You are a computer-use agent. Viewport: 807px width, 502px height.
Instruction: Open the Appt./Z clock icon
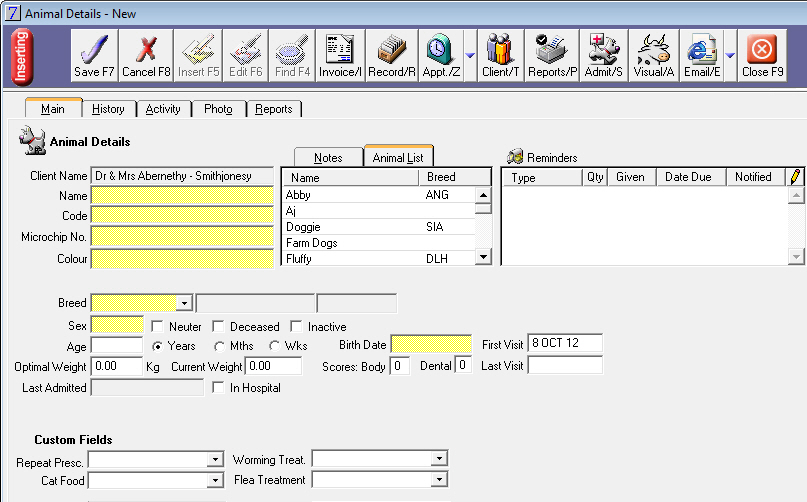tap(441, 56)
